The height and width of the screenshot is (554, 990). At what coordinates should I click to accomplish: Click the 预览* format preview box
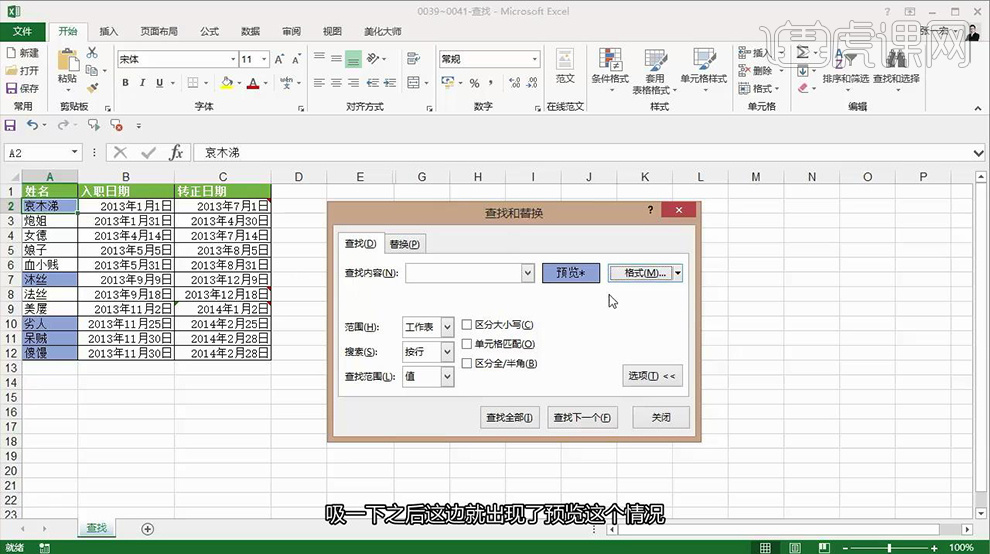pyautogui.click(x=571, y=273)
